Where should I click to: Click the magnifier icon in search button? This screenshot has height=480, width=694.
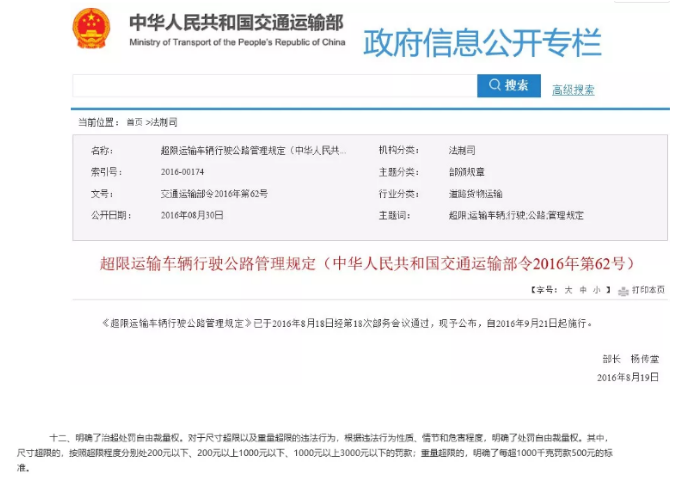coord(492,86)
